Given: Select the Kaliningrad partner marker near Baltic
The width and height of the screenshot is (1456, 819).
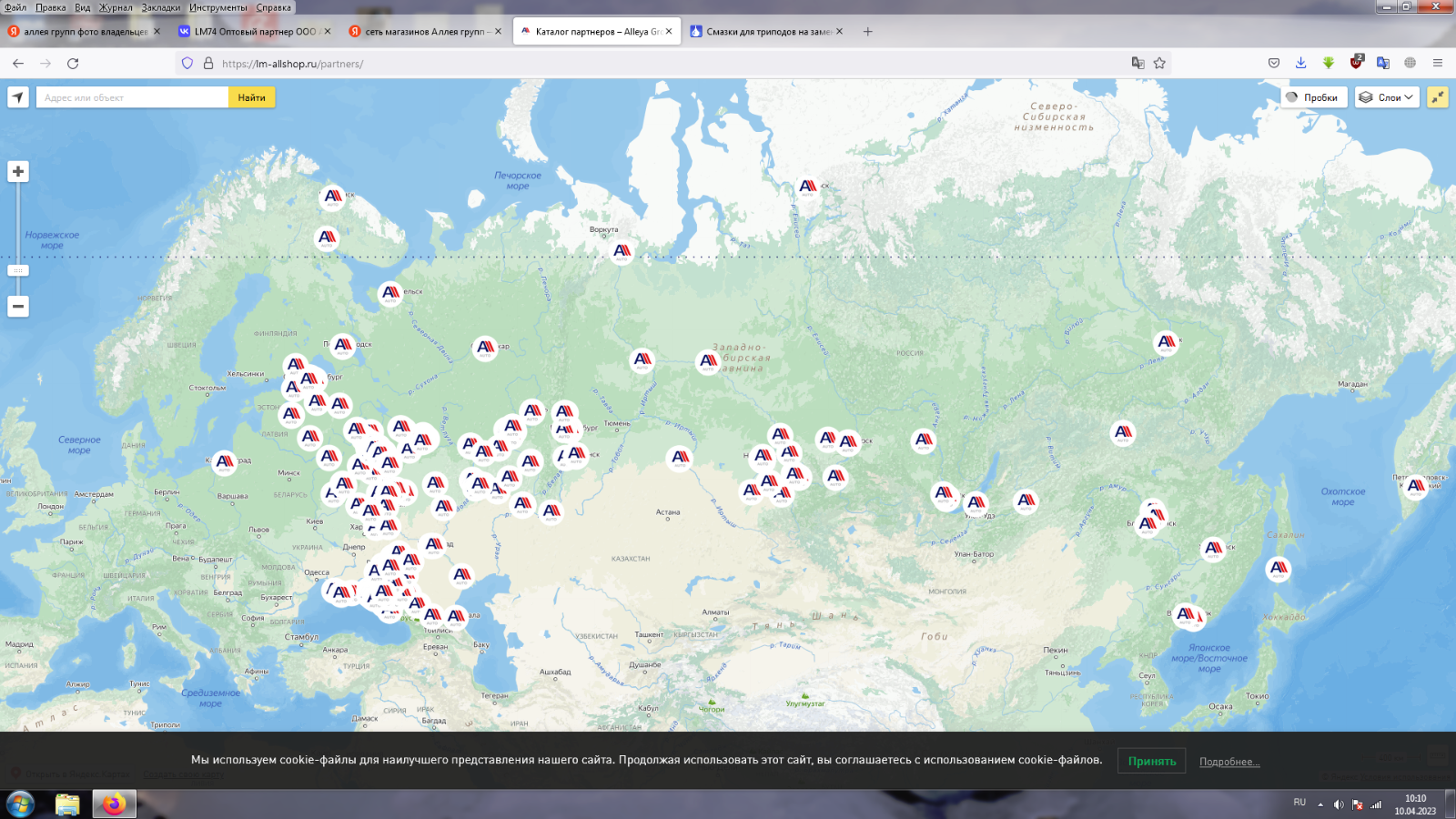Looking at the screenshot, I should 224,462.
